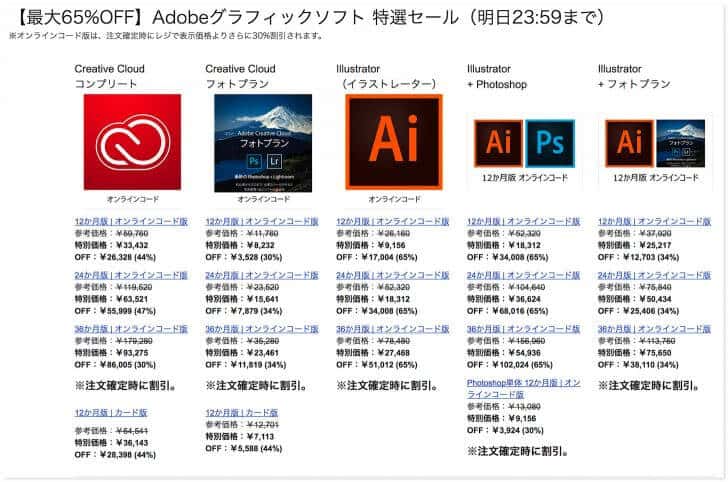The height and width of the screenshot is (482, 728).
Task: Click the OFF ¥55,999 (47%) text
Action: click(115, 311)
